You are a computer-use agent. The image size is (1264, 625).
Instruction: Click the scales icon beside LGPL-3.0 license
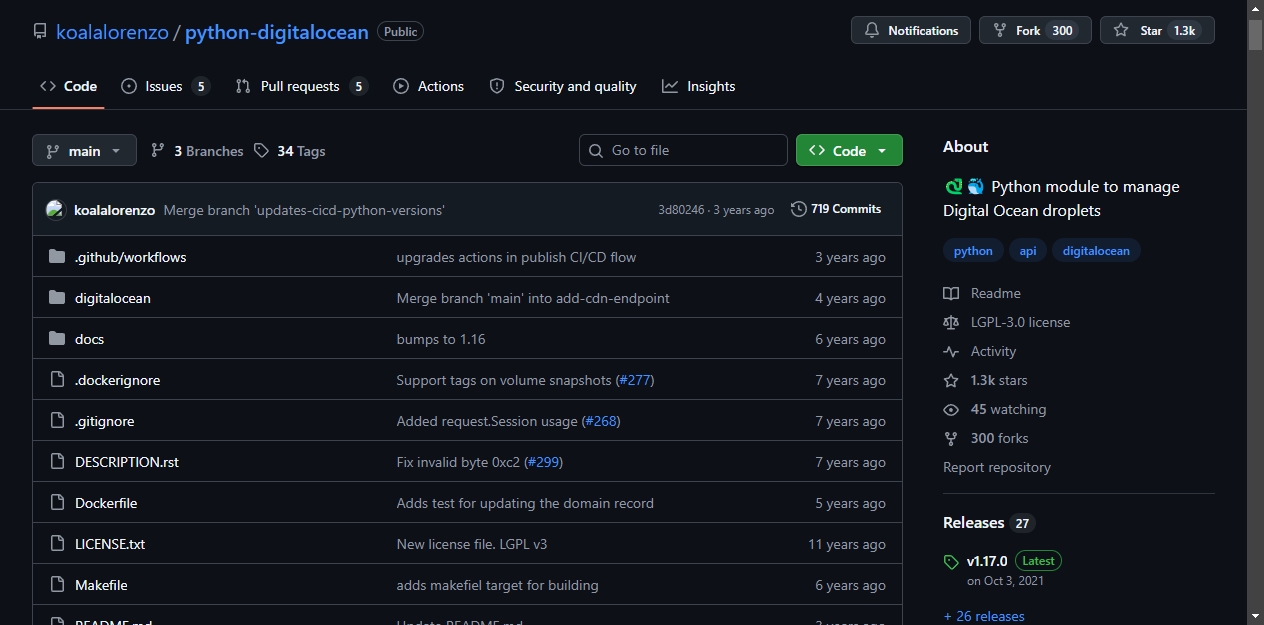[x=951, y=322]
